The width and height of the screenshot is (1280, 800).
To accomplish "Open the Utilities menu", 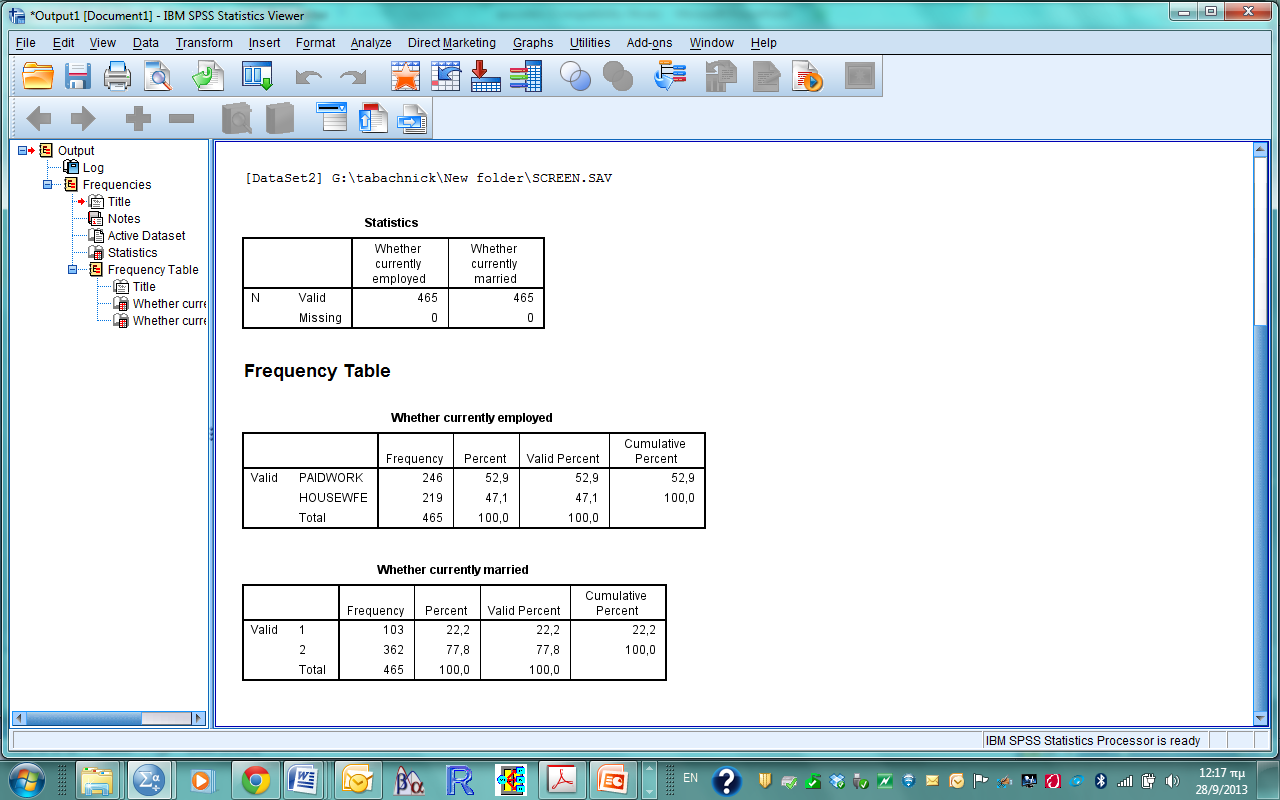I will tap(590, 43).
